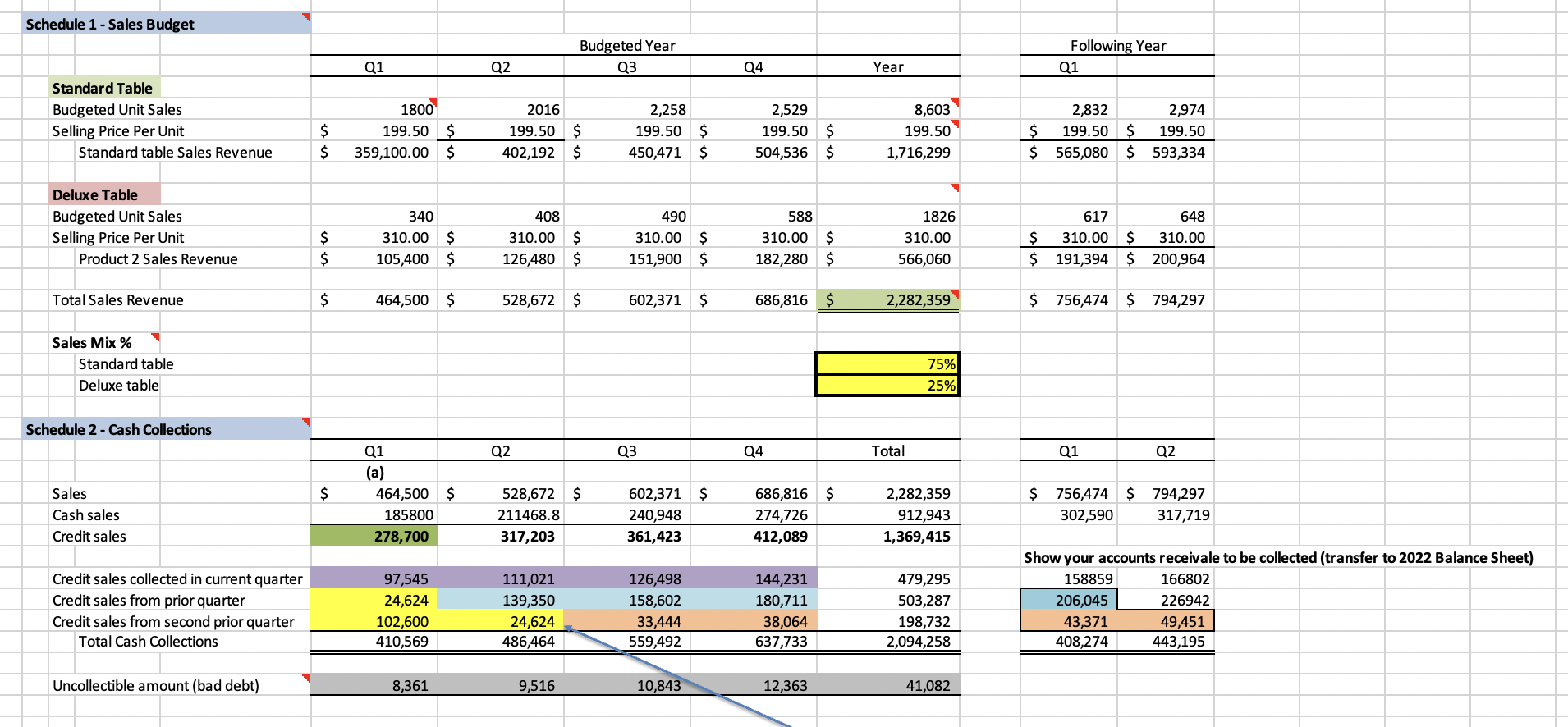Click the current quarter total 479,295
The height and width of the screenshot is (727, 1568).
point(888,578)
